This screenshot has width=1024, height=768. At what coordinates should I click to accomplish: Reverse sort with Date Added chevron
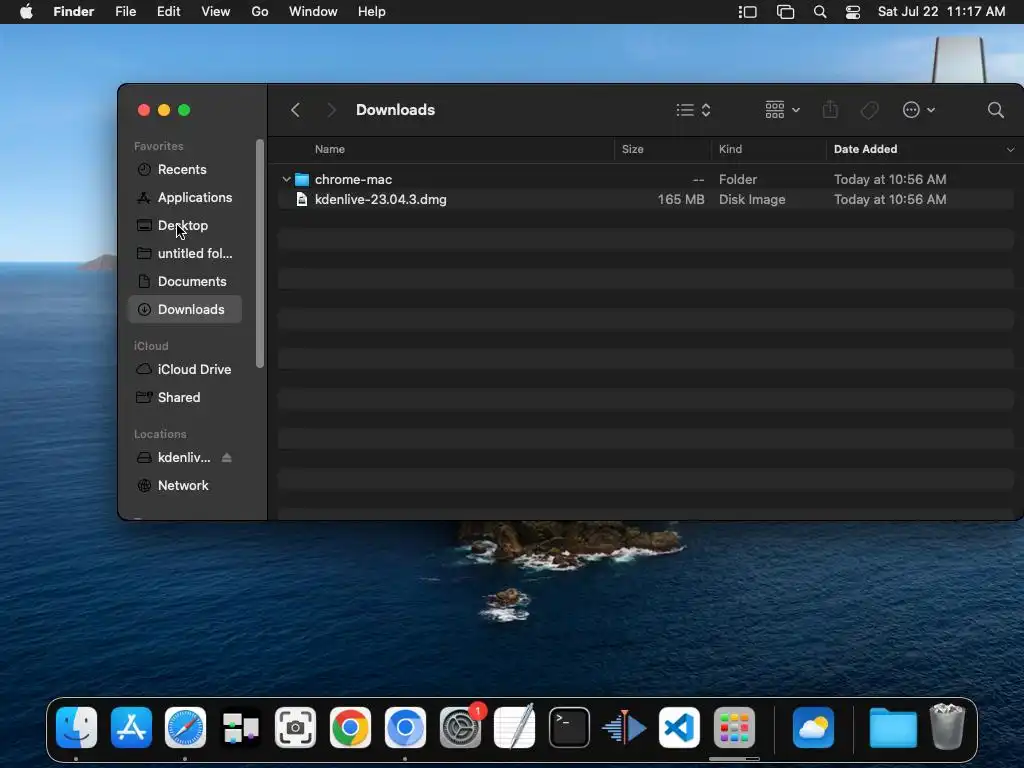point(1010,150)
